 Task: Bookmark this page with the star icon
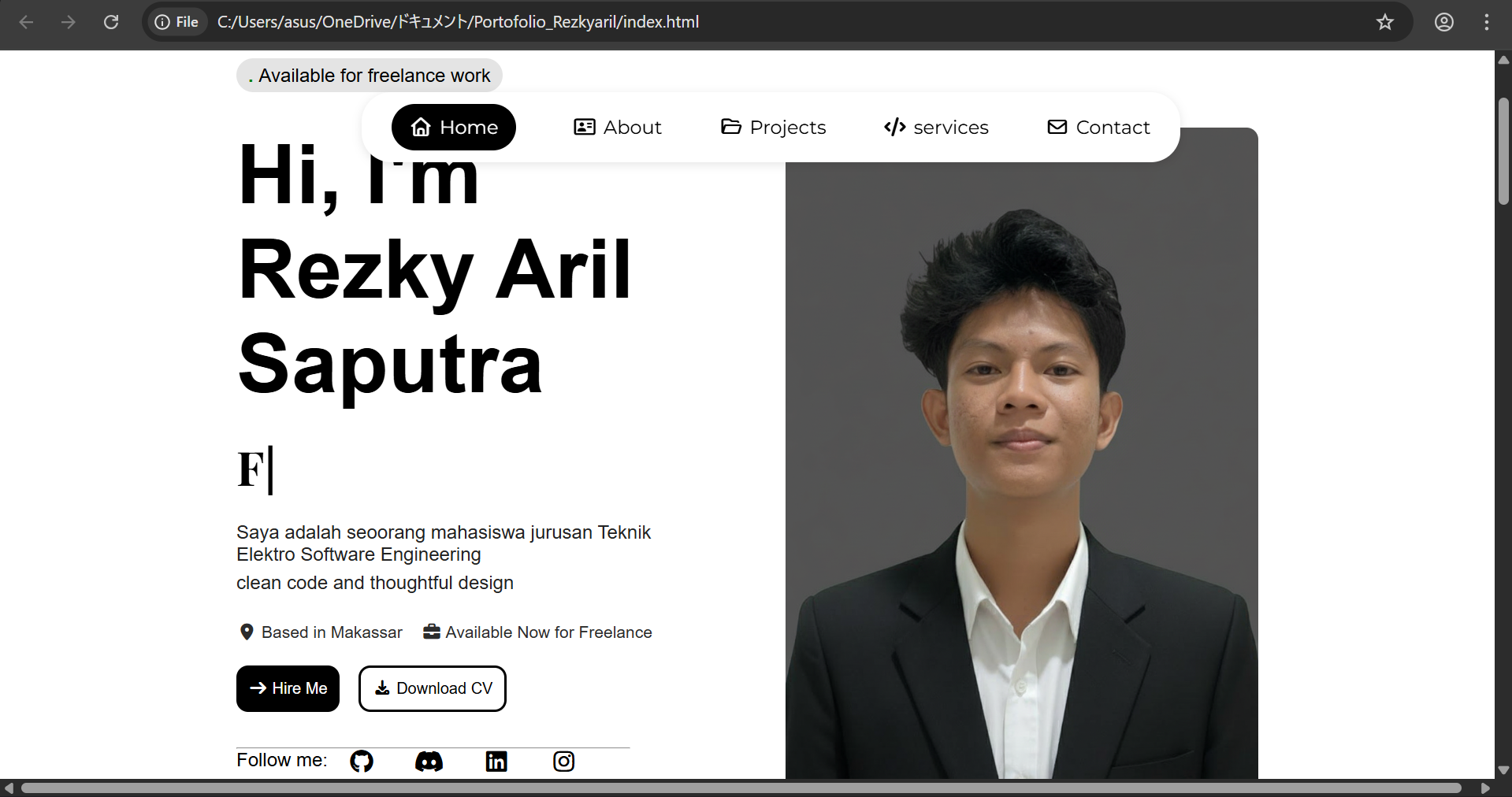tap(1384, 22)
